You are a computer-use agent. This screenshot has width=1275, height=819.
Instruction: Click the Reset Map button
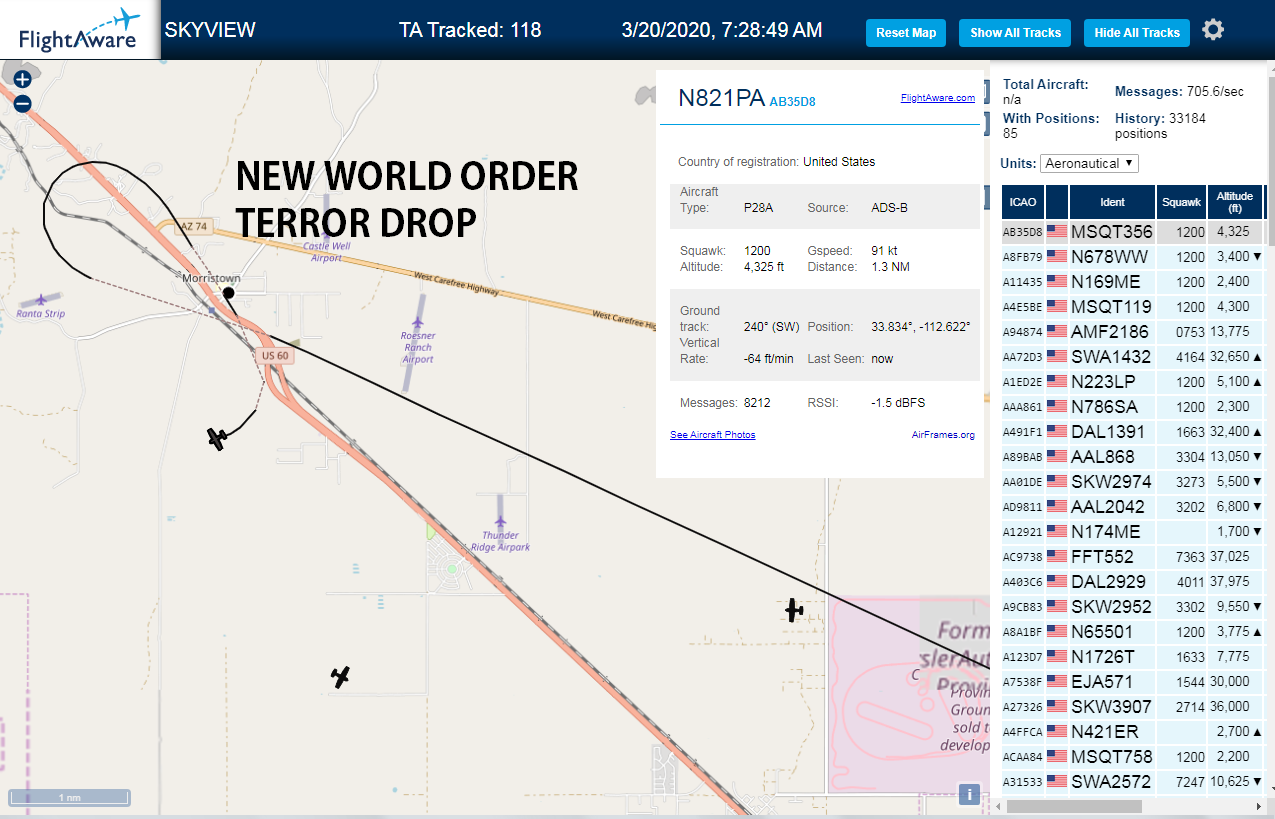click(906, 33)
